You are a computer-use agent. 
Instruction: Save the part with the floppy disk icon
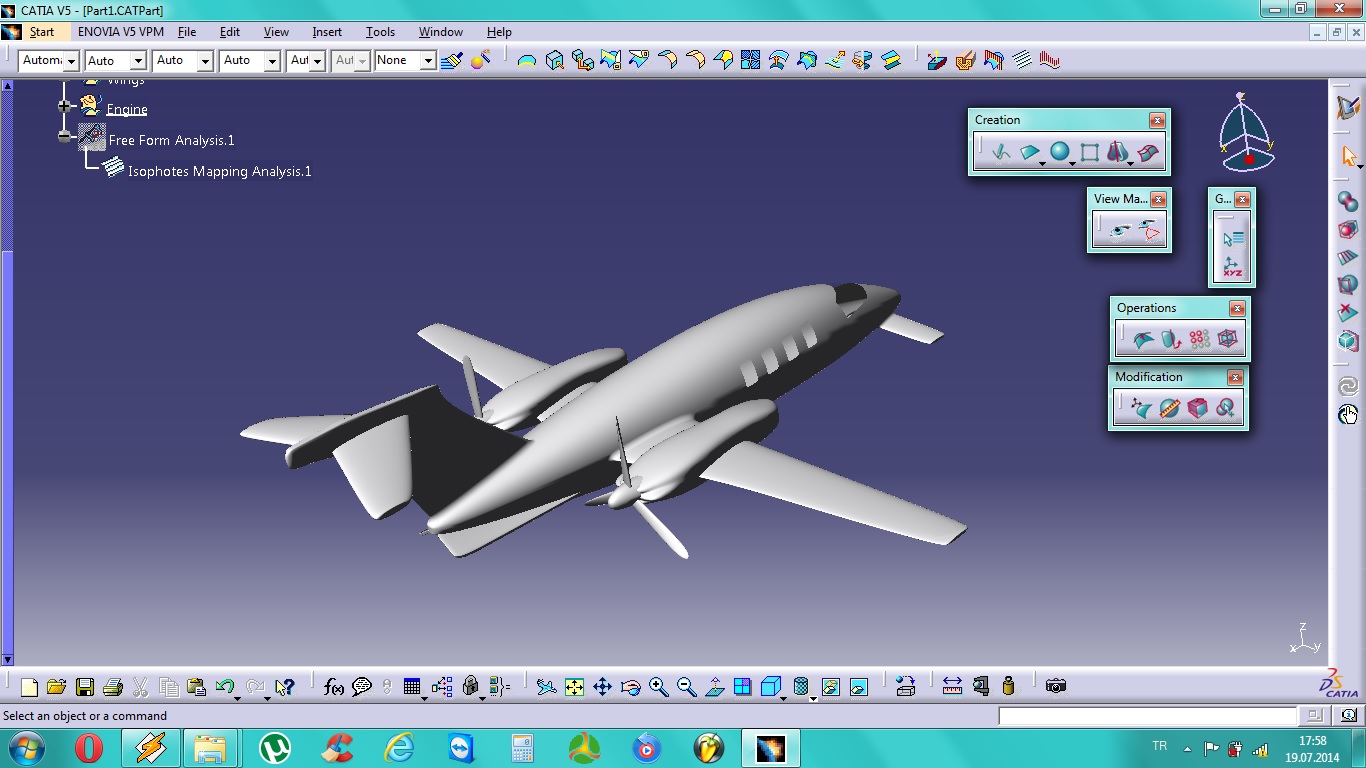[x=84, y=687]
